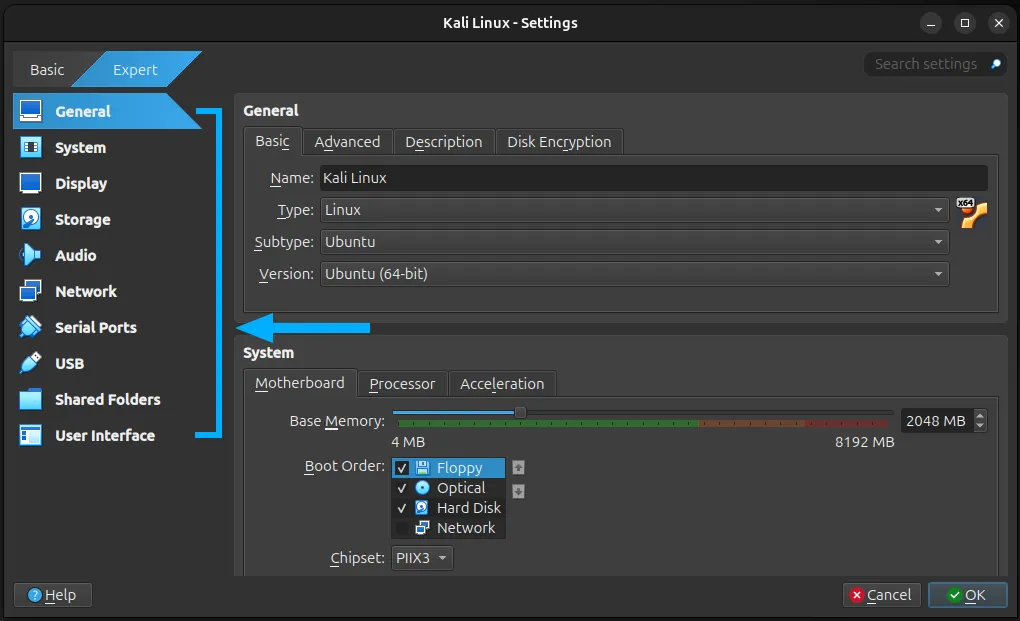Increase base memory with stepper up arrow
Image resolution: width=1020 pixels, height=621 pixels.
coord(980,416)
